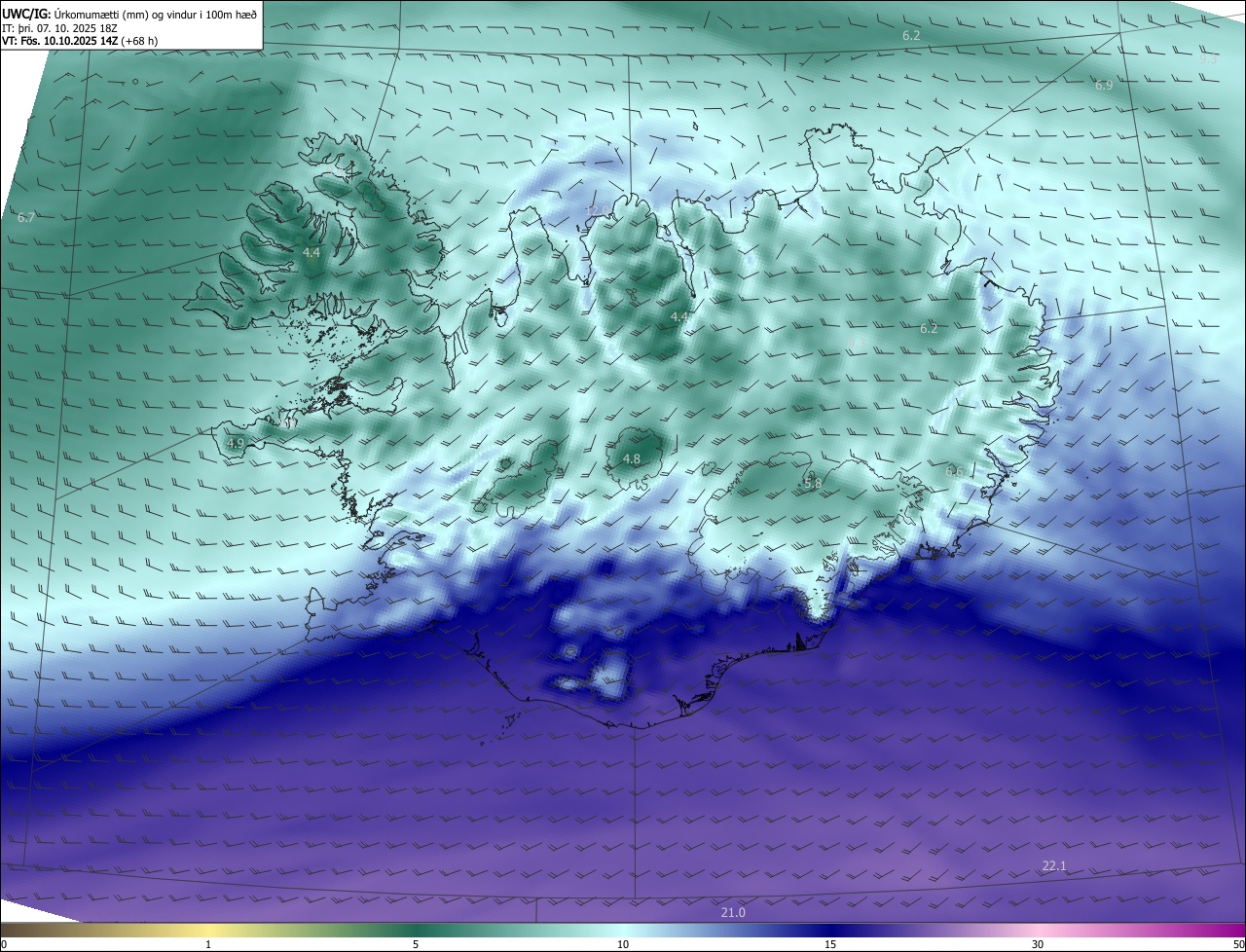Screen dimensions: 1246x952
Task: Click the color scale at the 50 label
Action: coord(1238,944)
